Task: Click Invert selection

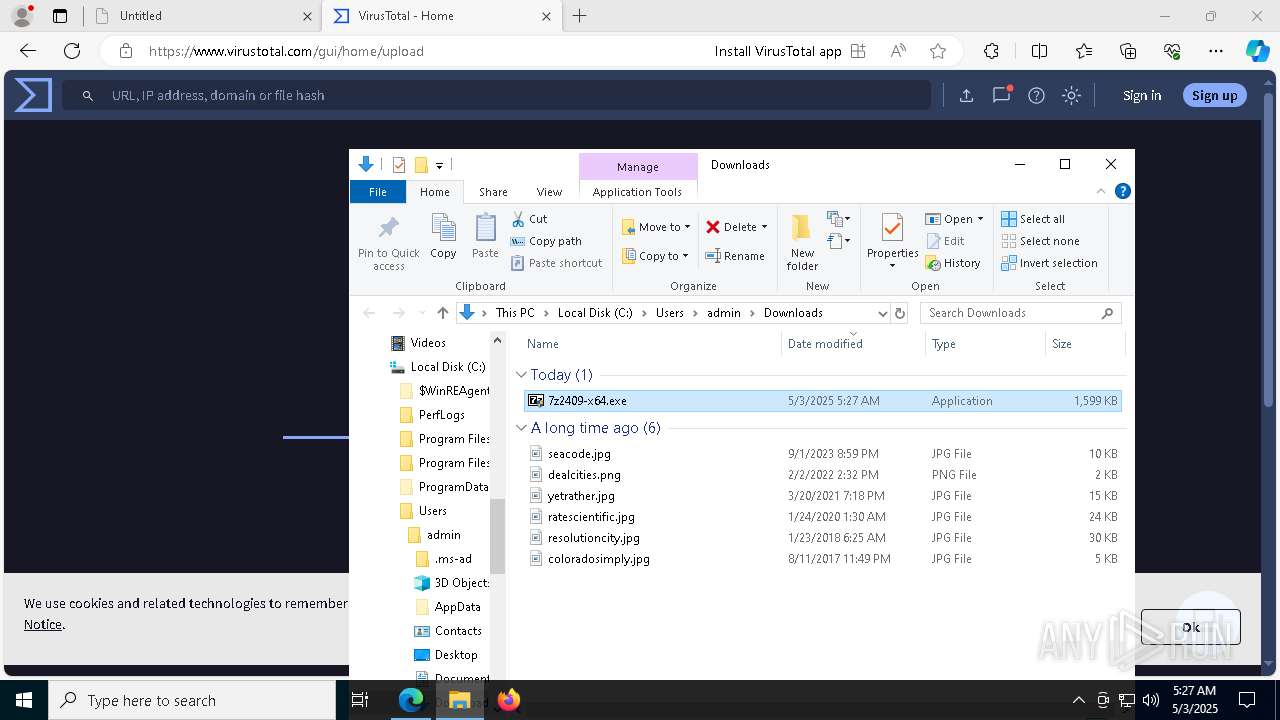Action: [x=1049, y=263]
